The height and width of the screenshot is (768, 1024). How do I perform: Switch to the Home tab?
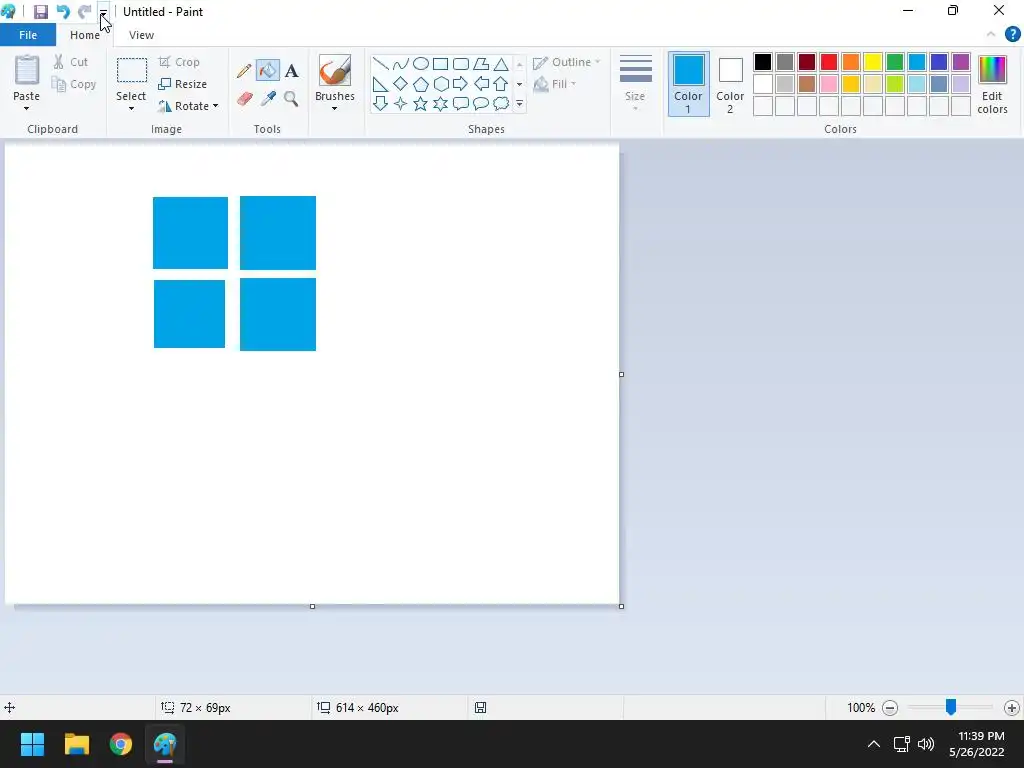pyautogui.click(x=85, y=35)
